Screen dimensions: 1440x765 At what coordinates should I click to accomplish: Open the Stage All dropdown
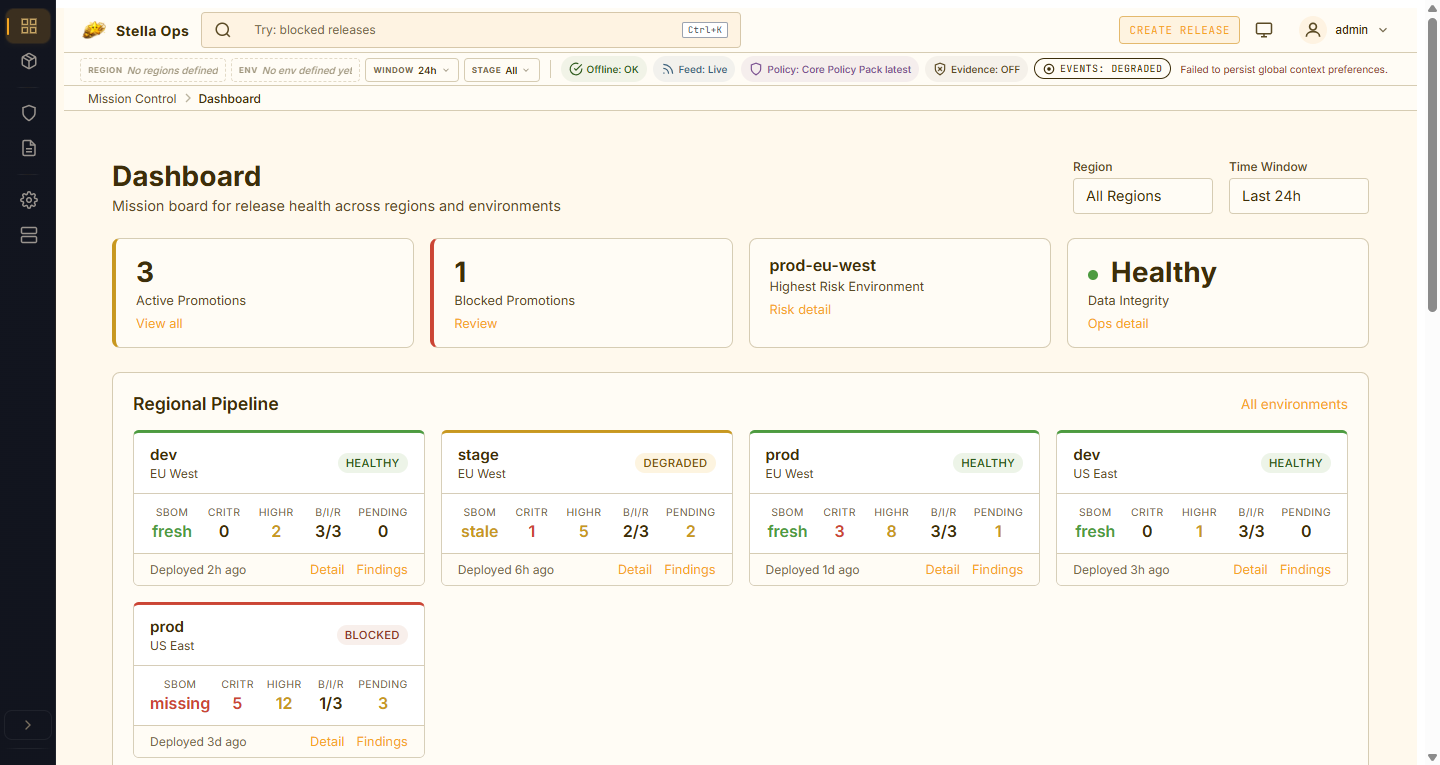501,70
